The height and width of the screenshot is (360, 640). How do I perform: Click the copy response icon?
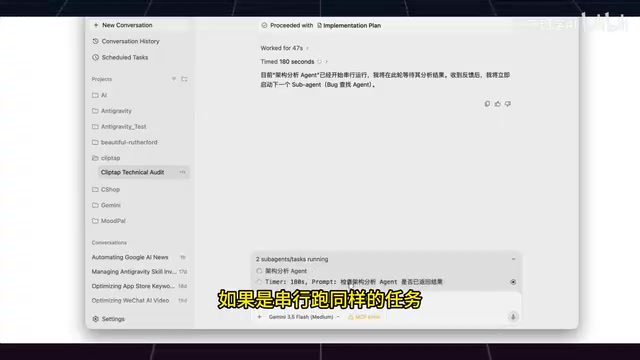click(x=487, y=104)
